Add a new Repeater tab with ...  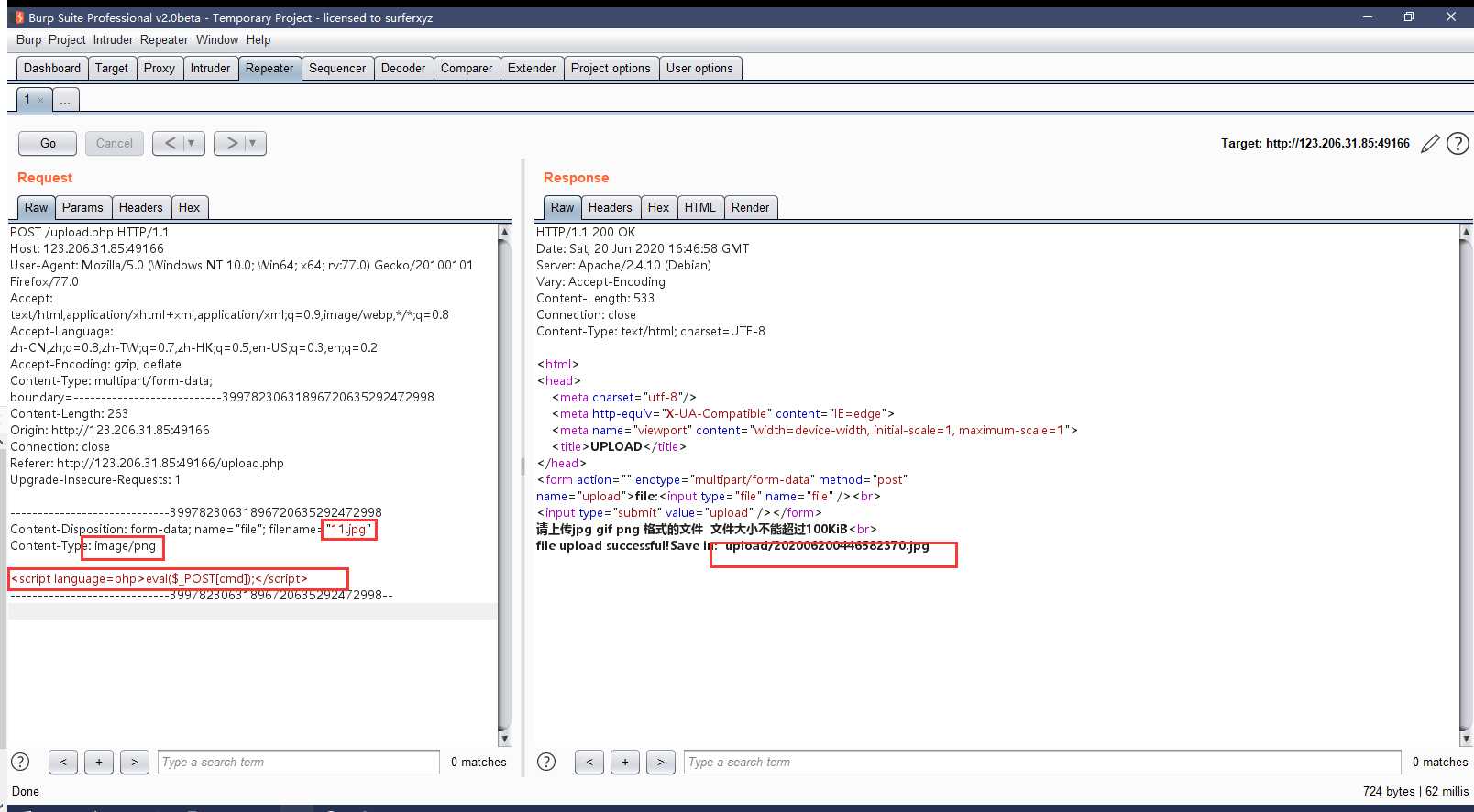click(x=65, y=100)
